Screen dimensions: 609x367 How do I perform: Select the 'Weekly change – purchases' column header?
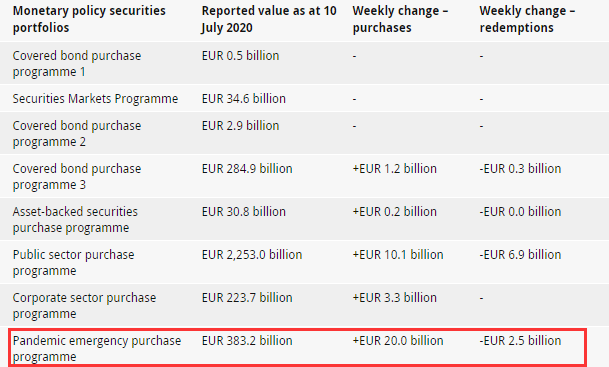point(400,19)
